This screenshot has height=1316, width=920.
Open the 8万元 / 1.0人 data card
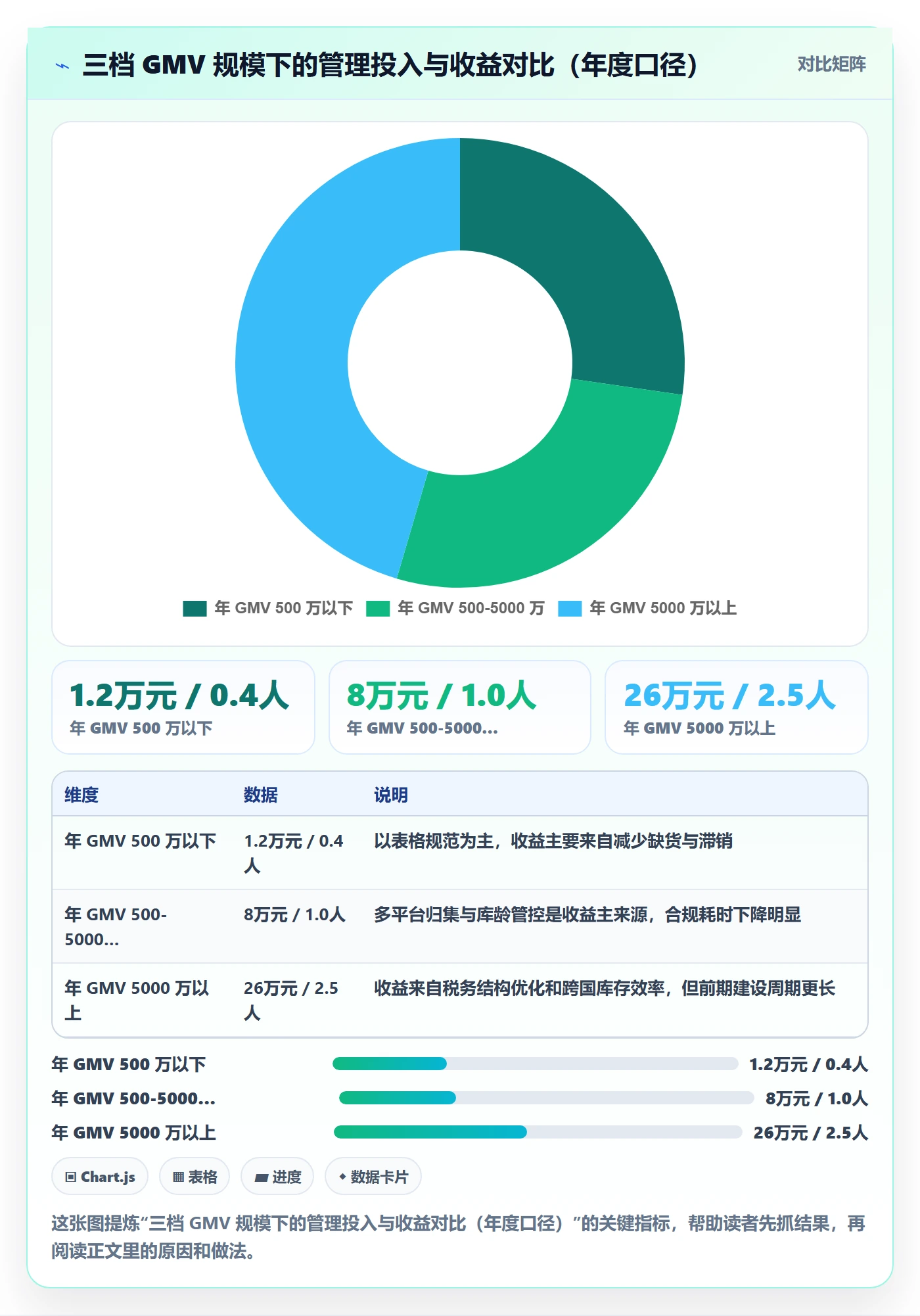coord(460,707)
